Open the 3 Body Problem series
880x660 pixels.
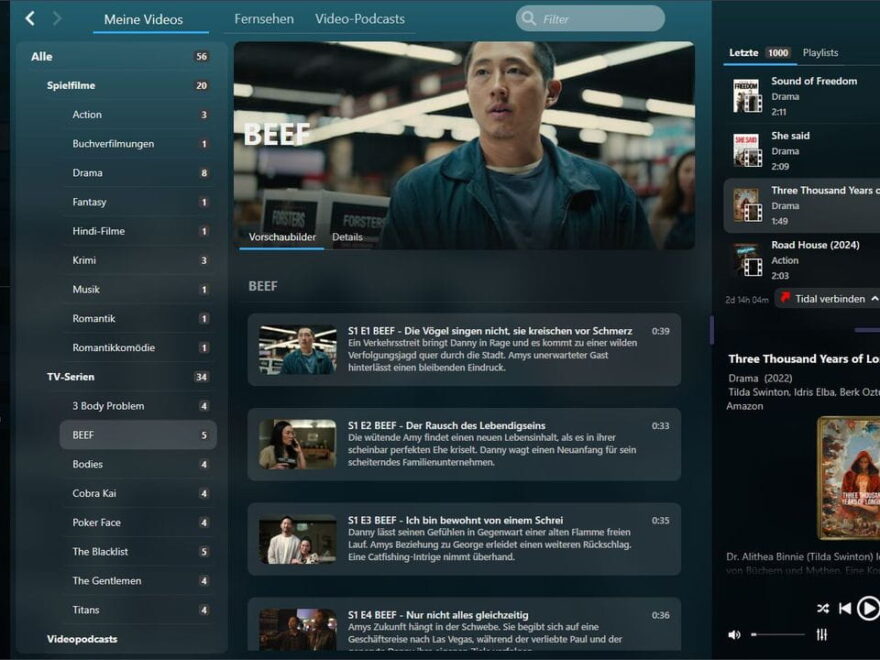click(x=138, y=406)
